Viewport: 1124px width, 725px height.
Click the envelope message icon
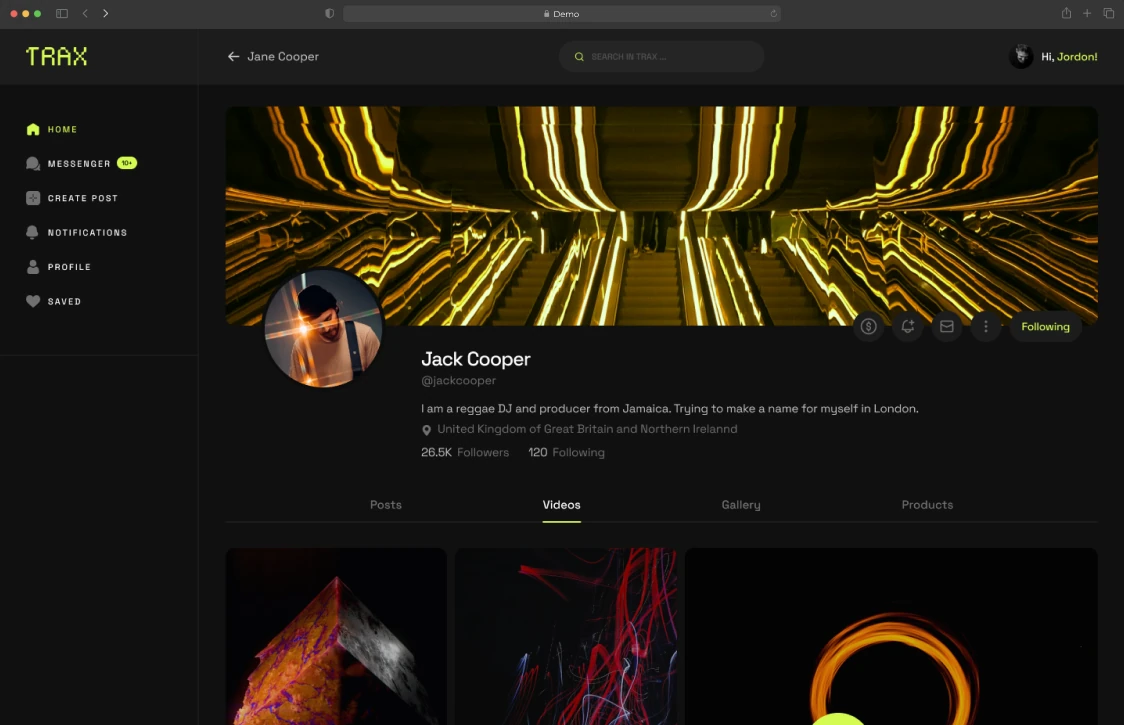[x=947, y=327]
